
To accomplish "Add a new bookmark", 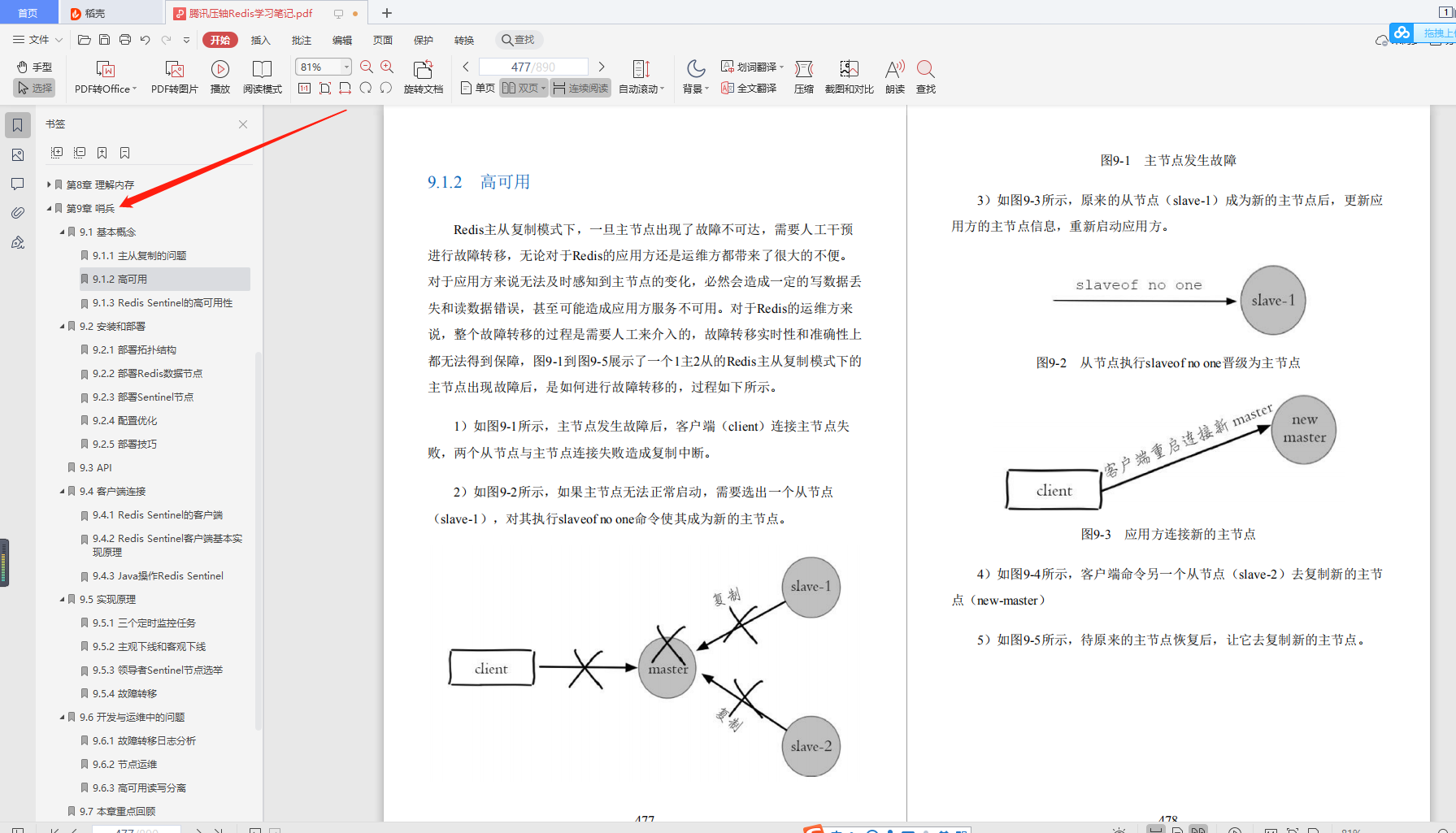I will point(102,153).
